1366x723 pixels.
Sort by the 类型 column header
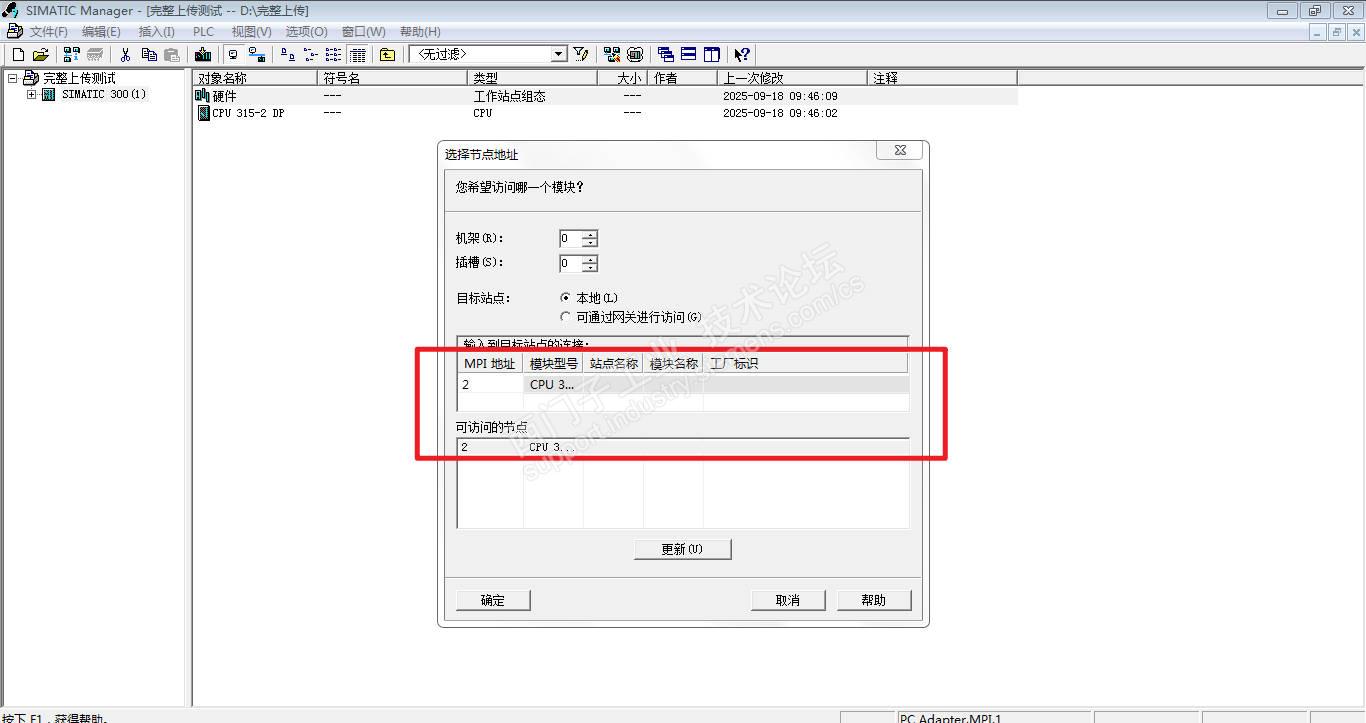pos(532,78)
